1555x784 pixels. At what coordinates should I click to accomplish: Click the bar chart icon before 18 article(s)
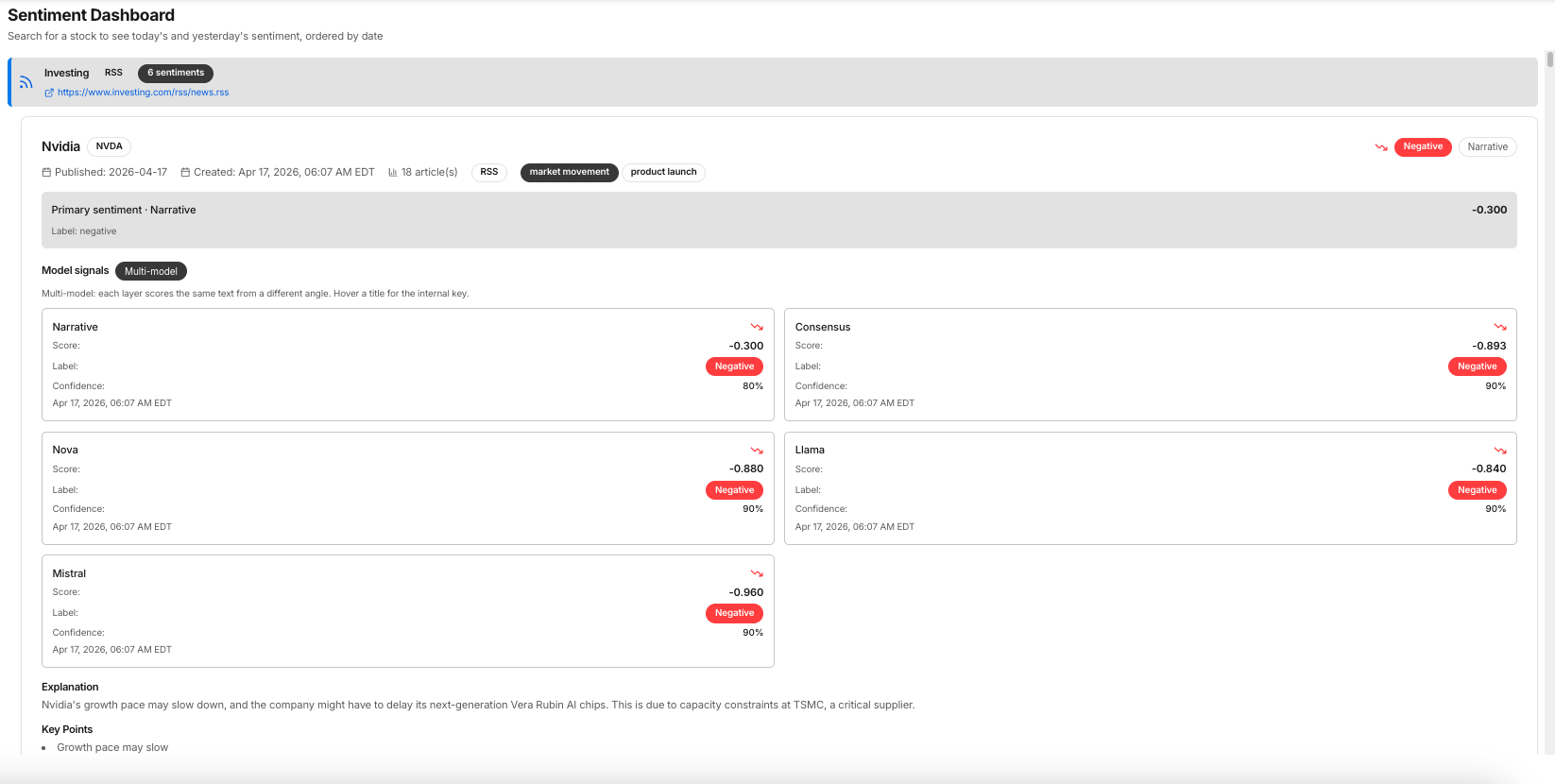(393, 172)
